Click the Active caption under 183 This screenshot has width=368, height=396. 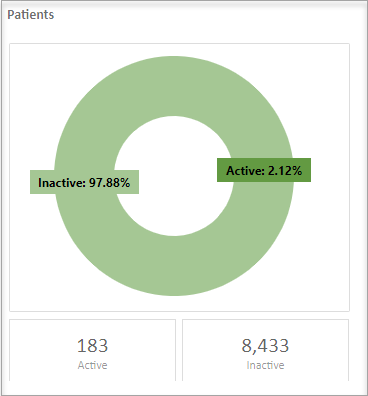coord(92,365)
